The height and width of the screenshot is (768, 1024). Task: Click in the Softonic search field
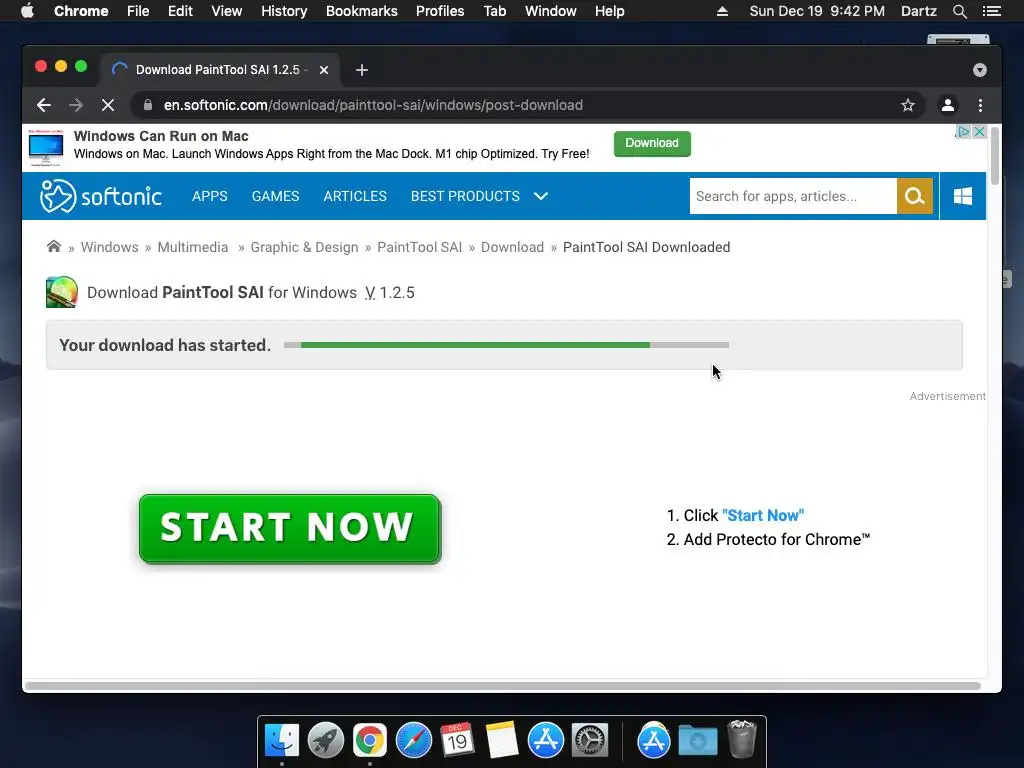(x=793, y=196)
